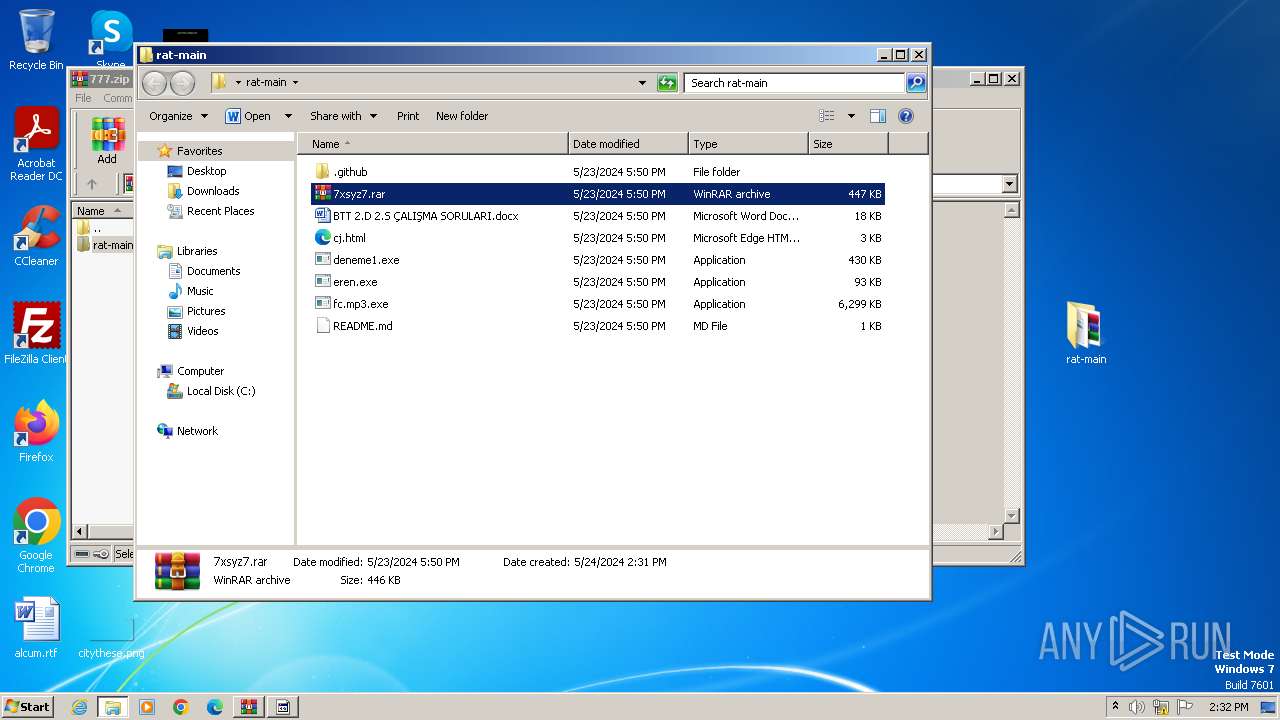Viewport: 1280px width, 720px height.
Task: Expand address bar history dropdown
Action: point(642,83)
